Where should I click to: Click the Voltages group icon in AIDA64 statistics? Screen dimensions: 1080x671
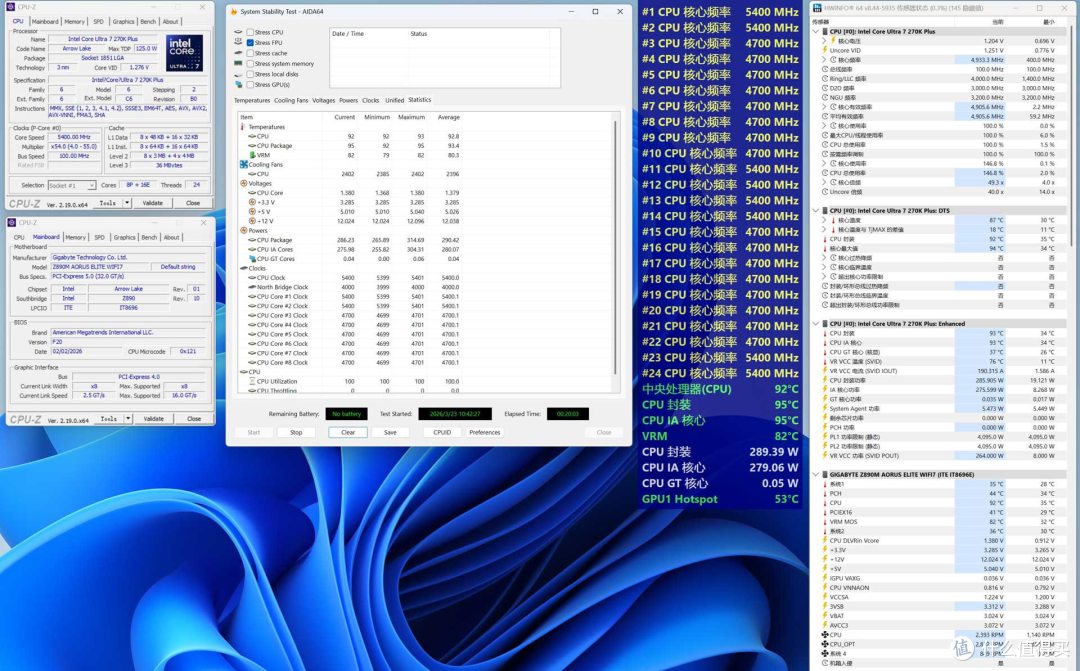(x=243, y=183)
